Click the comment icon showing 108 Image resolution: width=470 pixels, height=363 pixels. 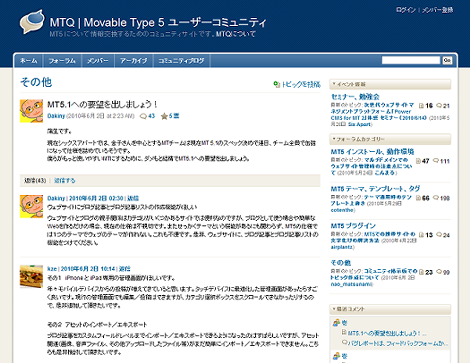[x=436, y=198]
